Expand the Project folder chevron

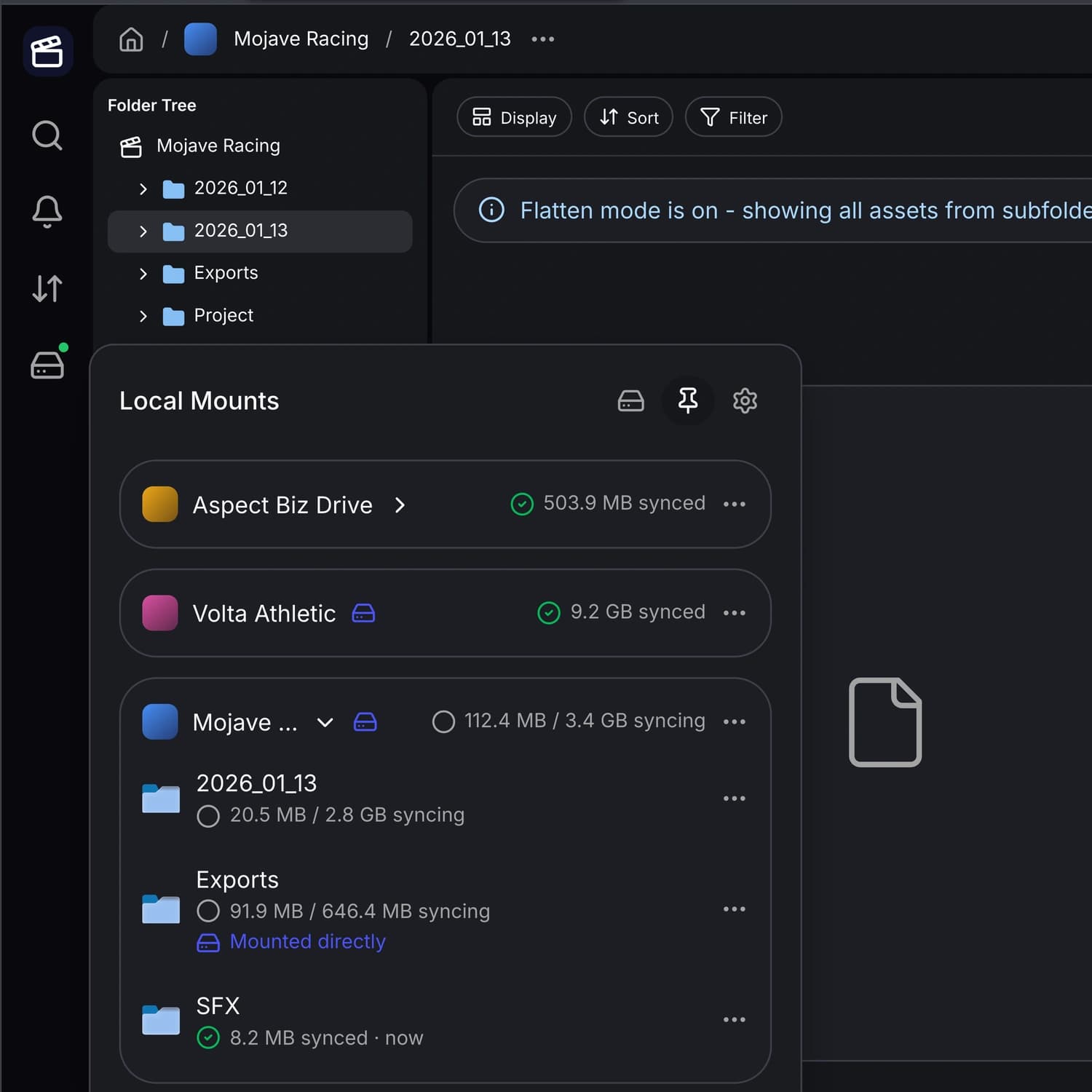[x=143, y=316]
